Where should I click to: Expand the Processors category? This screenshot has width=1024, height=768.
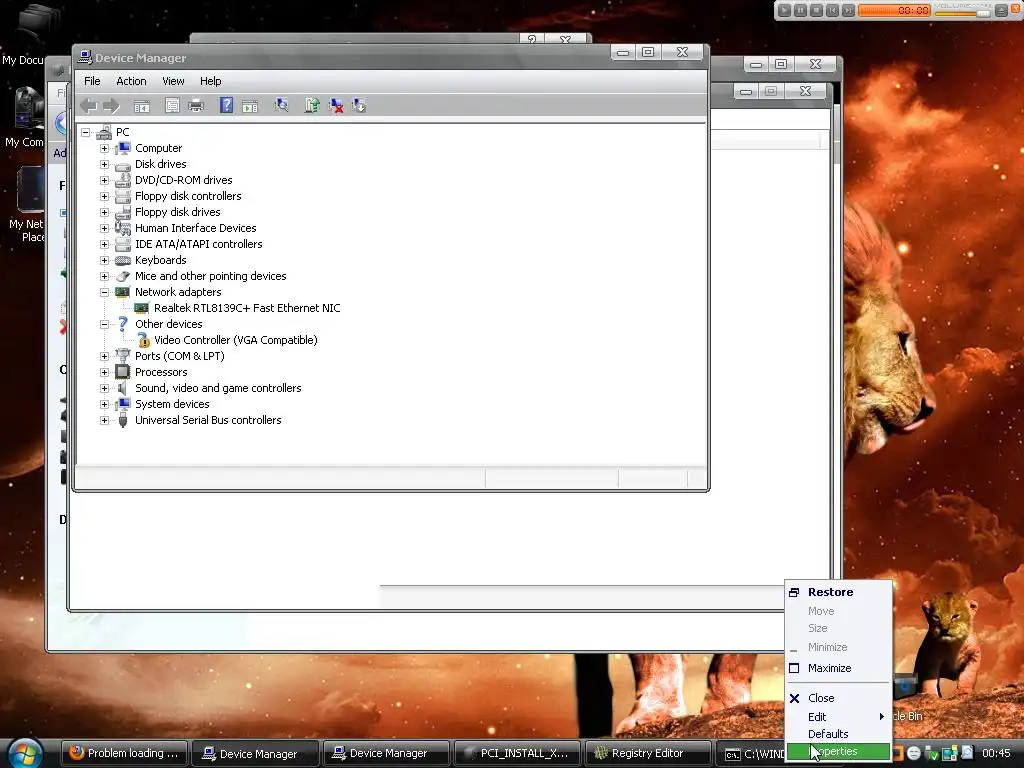pos(104,372)
